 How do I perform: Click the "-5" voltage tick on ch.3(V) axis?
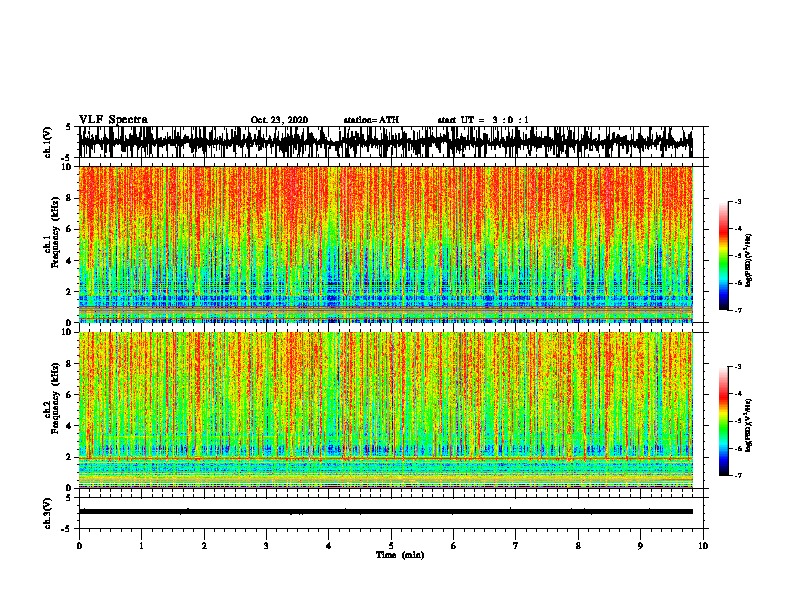(x=67, y=529)
